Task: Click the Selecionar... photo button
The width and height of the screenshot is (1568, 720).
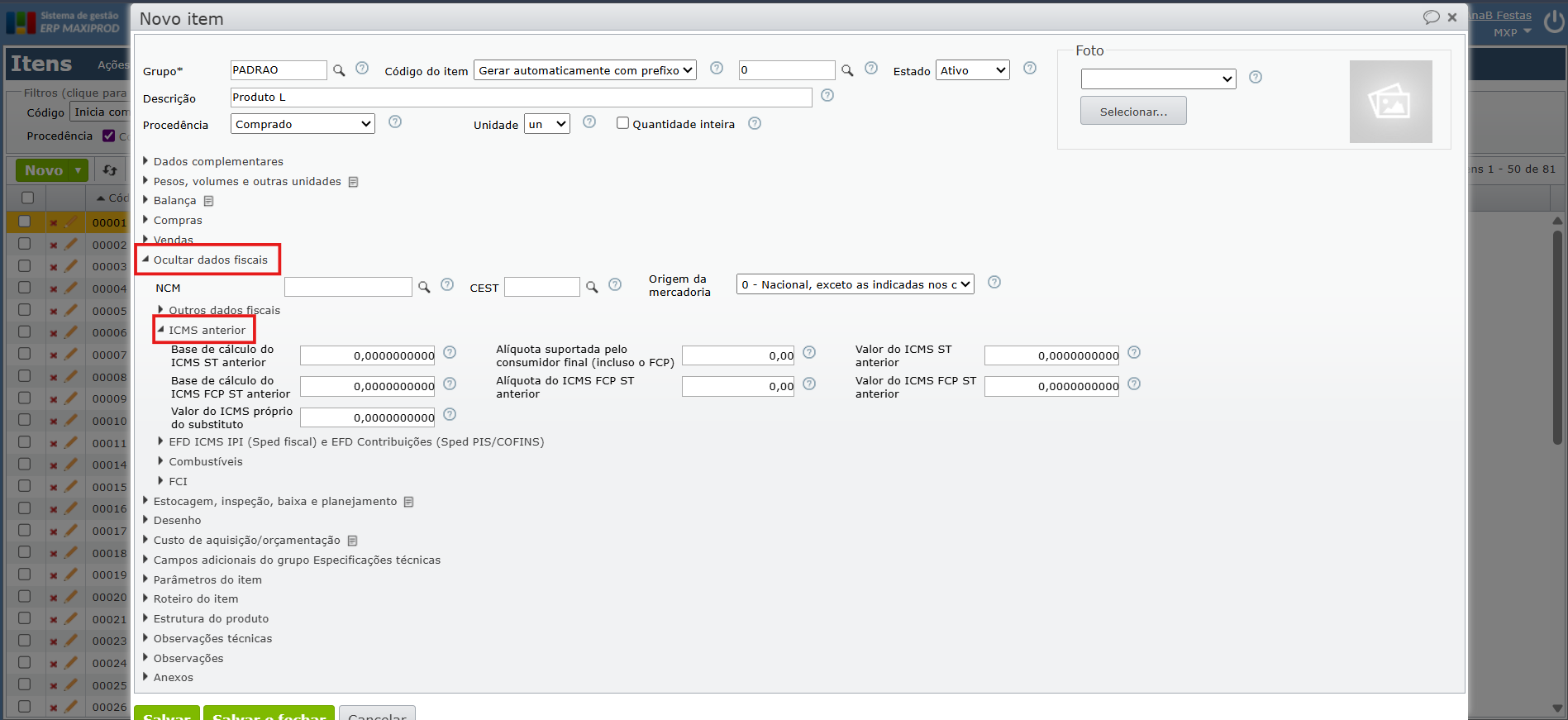Action: pyautogui.click(x=1133, y=111)
